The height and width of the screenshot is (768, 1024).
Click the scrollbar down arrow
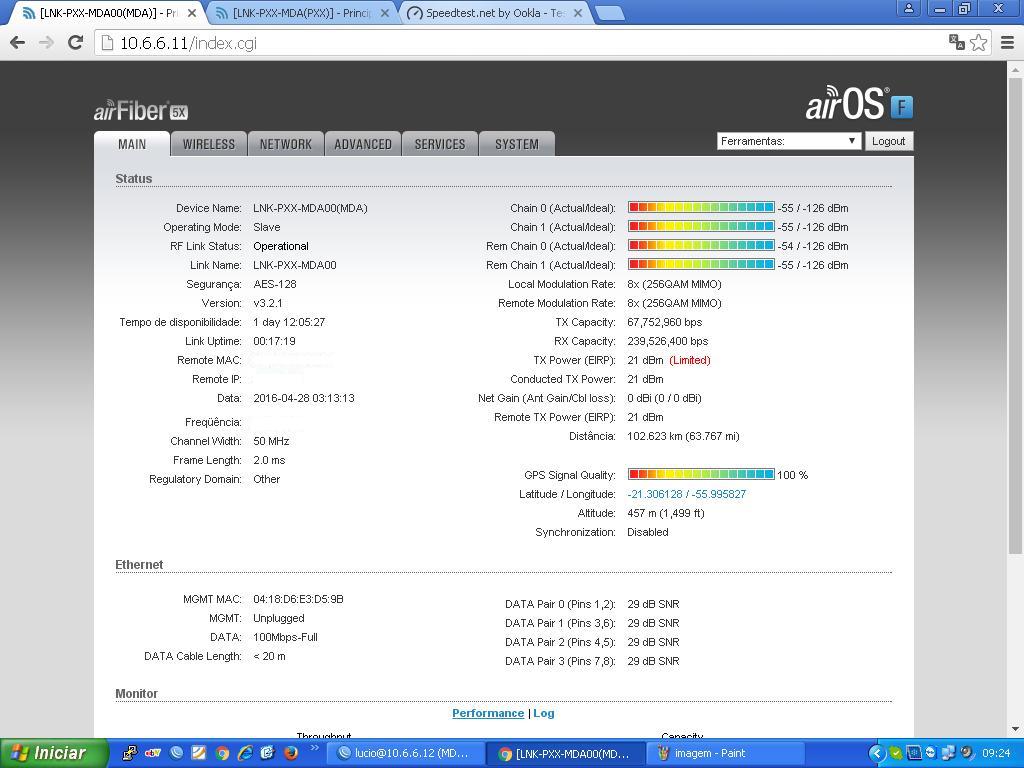(x=1016, y=729)
